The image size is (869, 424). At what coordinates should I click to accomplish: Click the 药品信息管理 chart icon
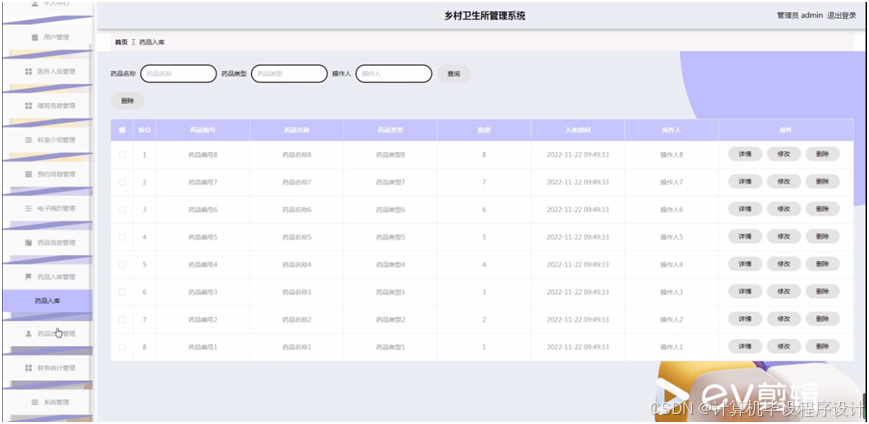click(x=28, y=243)
